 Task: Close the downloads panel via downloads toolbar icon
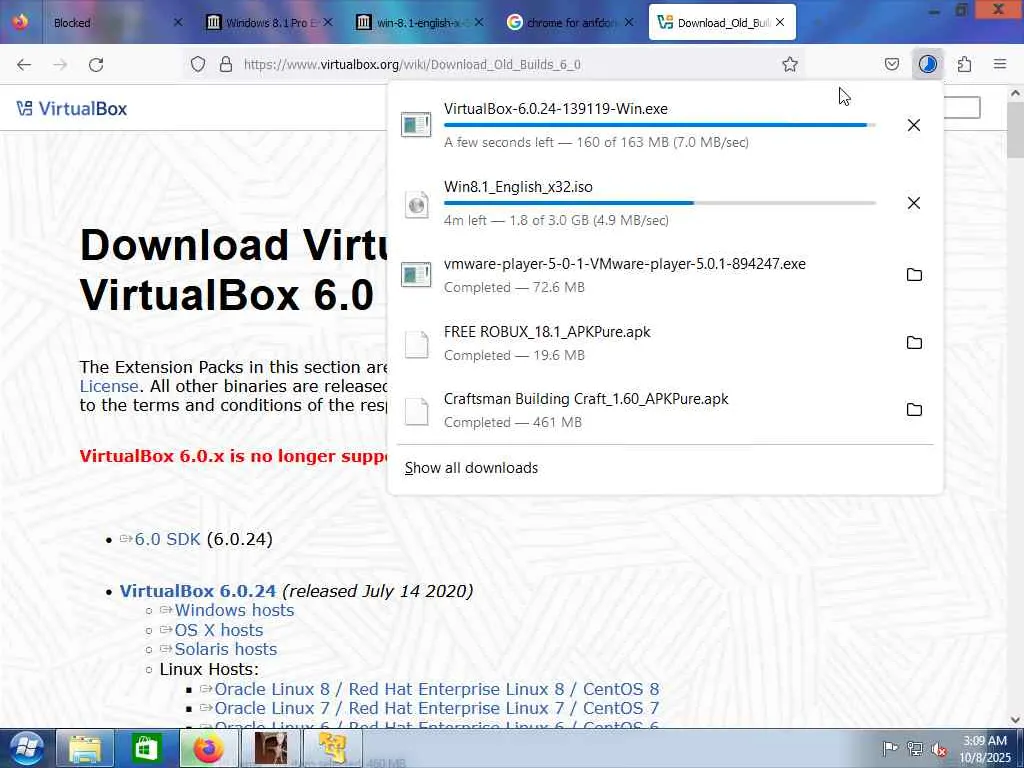click(x=927, y=64)
